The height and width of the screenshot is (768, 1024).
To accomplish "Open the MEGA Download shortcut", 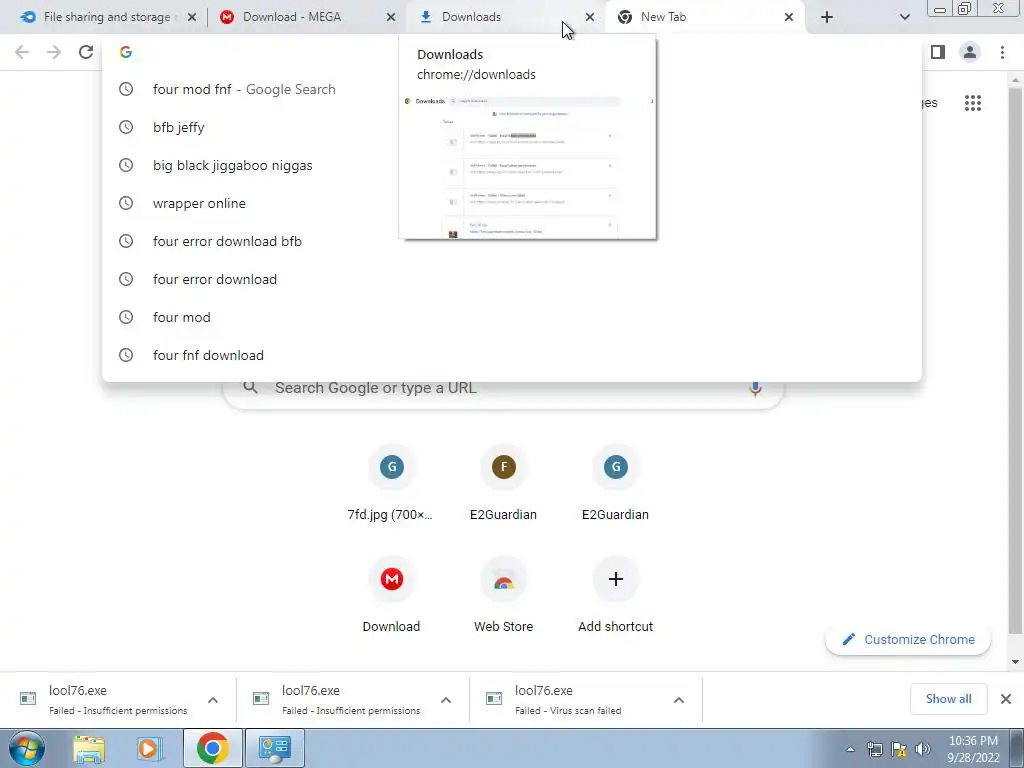I will click(391, 595).
